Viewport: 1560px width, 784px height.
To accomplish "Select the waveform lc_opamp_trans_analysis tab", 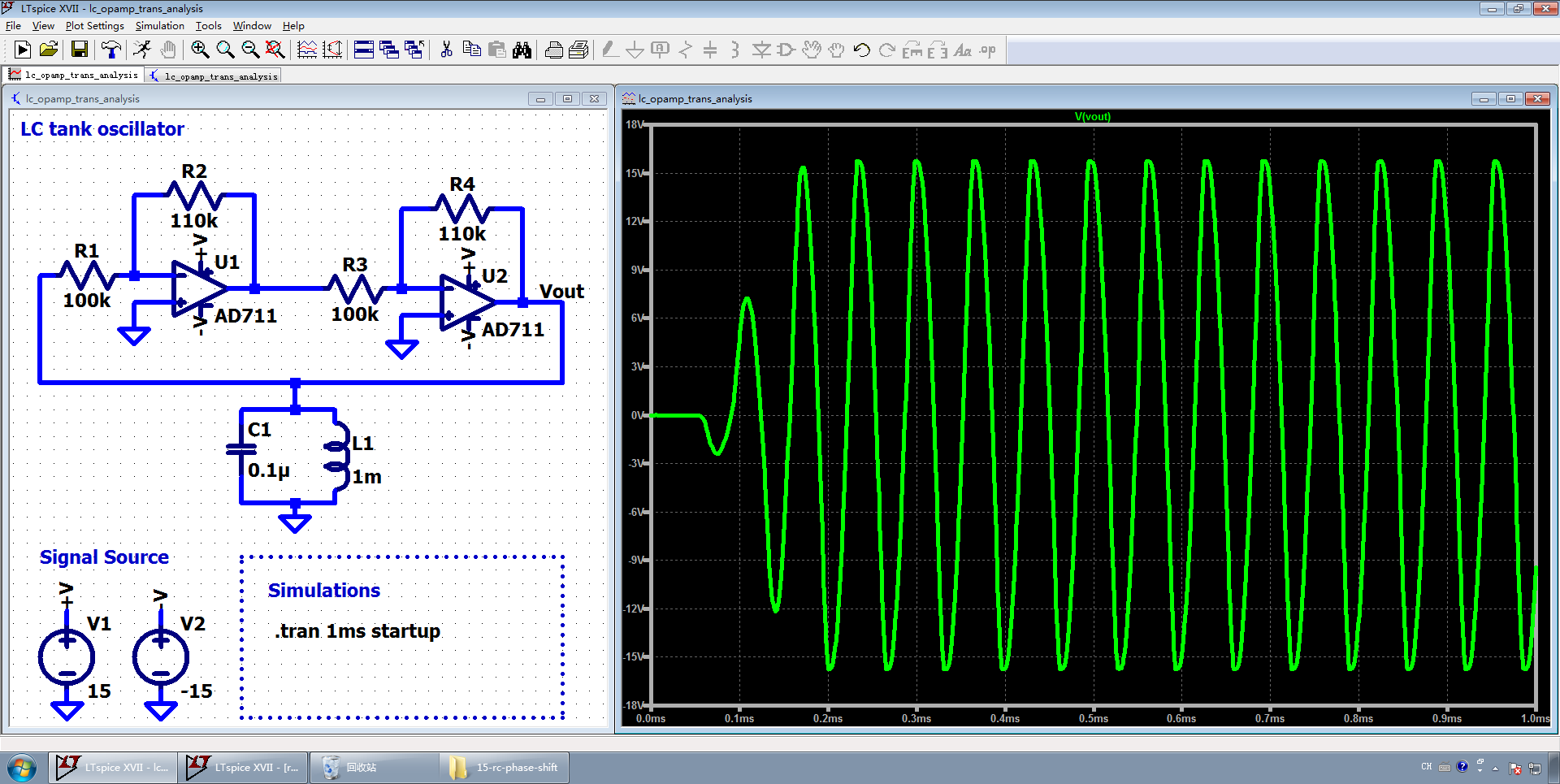I will point(73,76).
